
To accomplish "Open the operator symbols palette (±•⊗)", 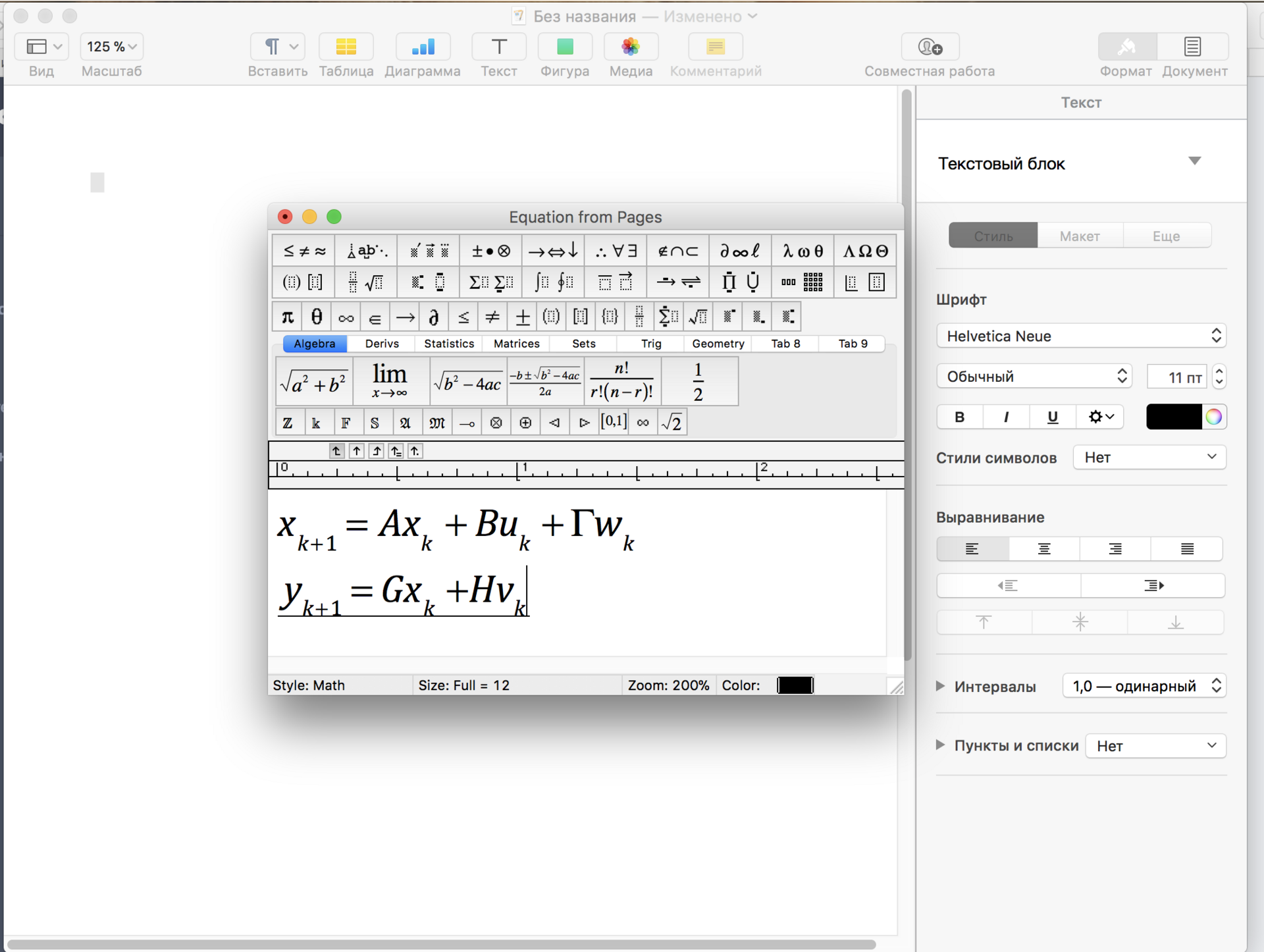I will tap(491, 251).
